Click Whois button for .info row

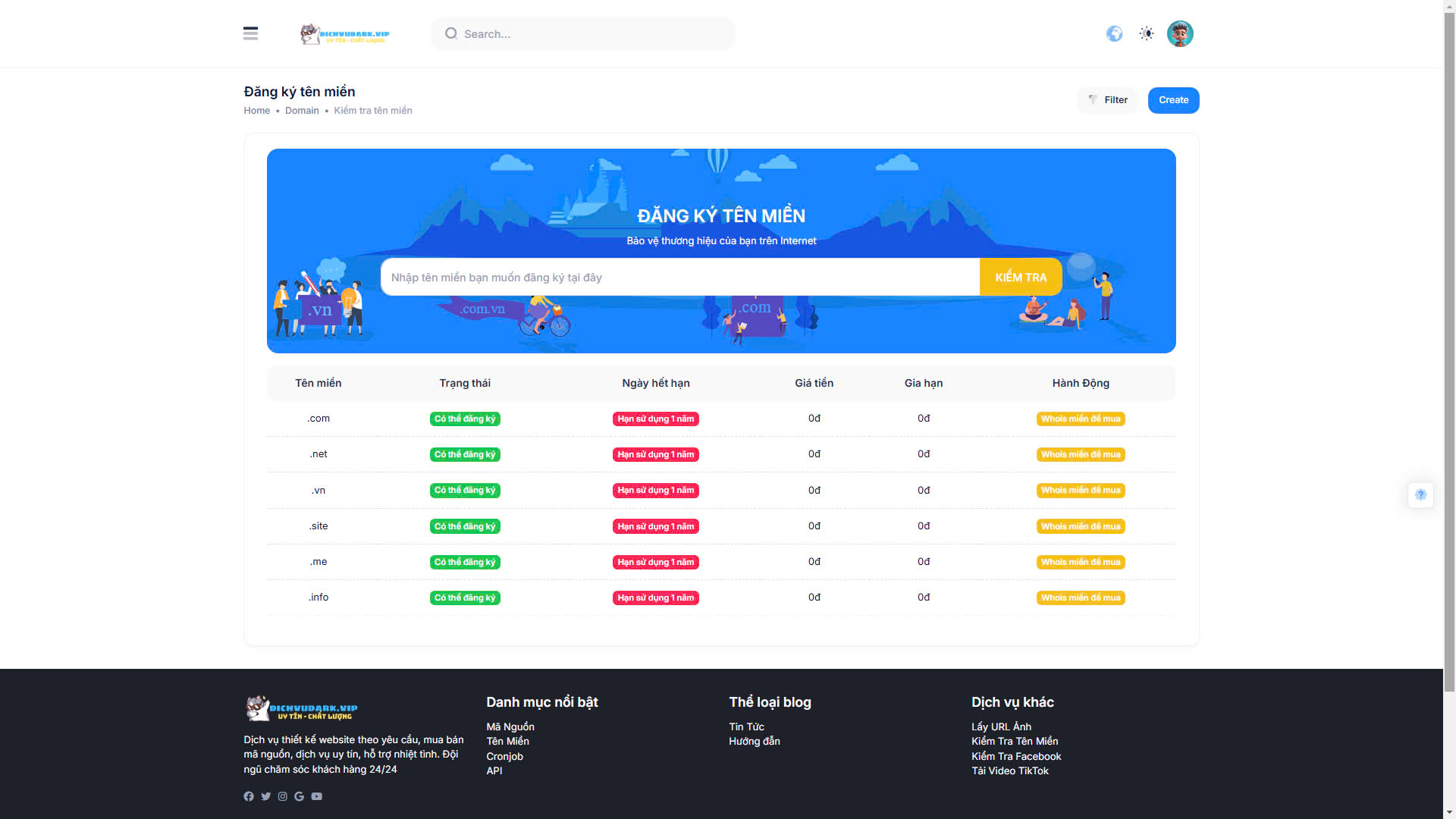pos(1080,598)
